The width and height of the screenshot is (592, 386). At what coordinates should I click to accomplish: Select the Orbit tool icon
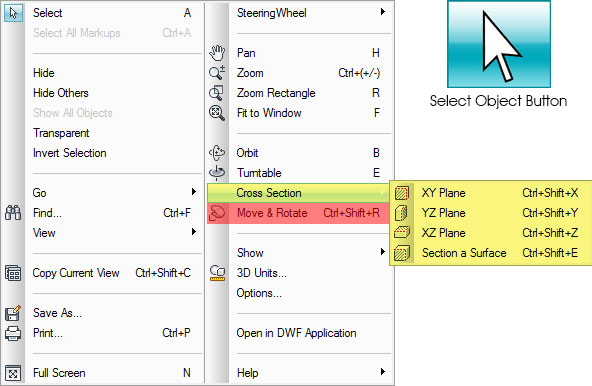coord(217,153)
